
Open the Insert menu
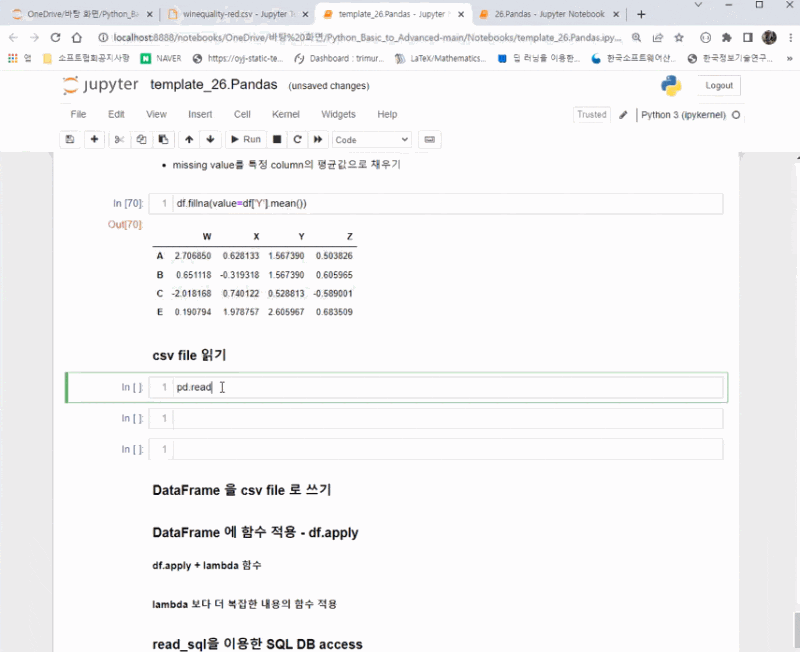point(200,114)
